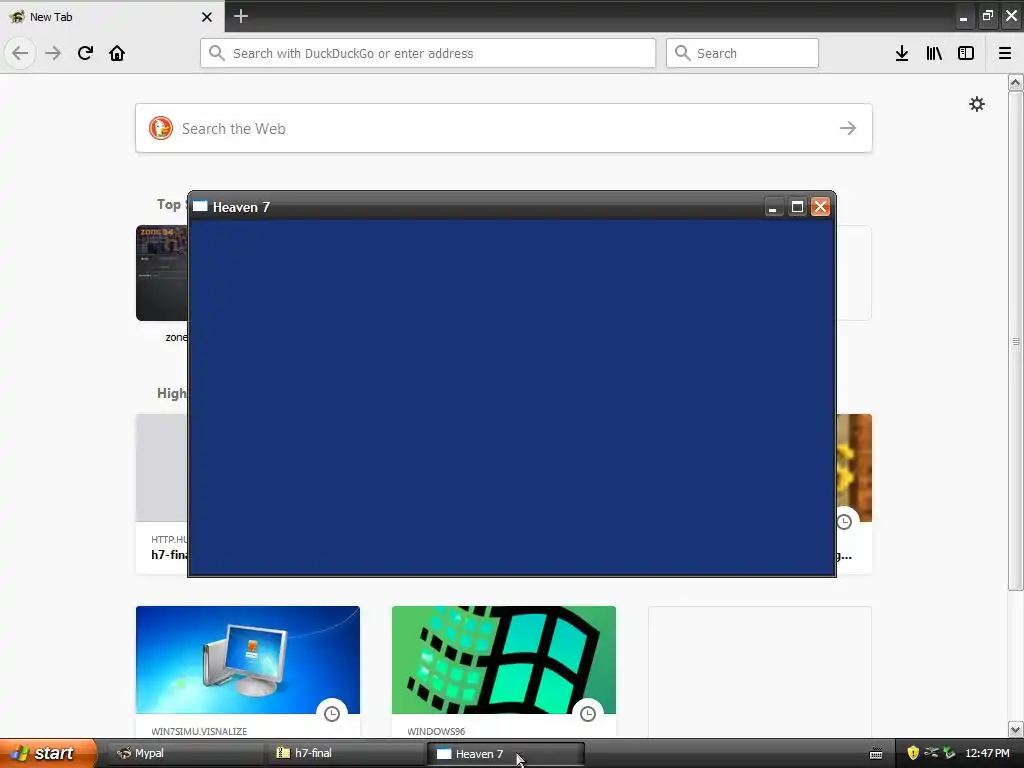
Task: Click the scrollbar down arrow
Action: coord(1016,729)
